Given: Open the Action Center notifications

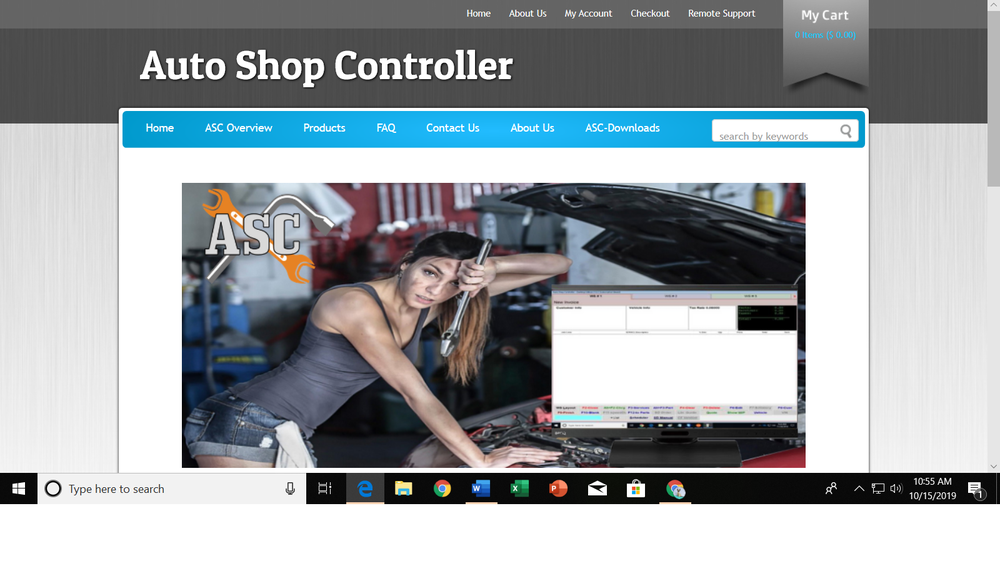Looking at the screenshot, I should tap(975, 489).
